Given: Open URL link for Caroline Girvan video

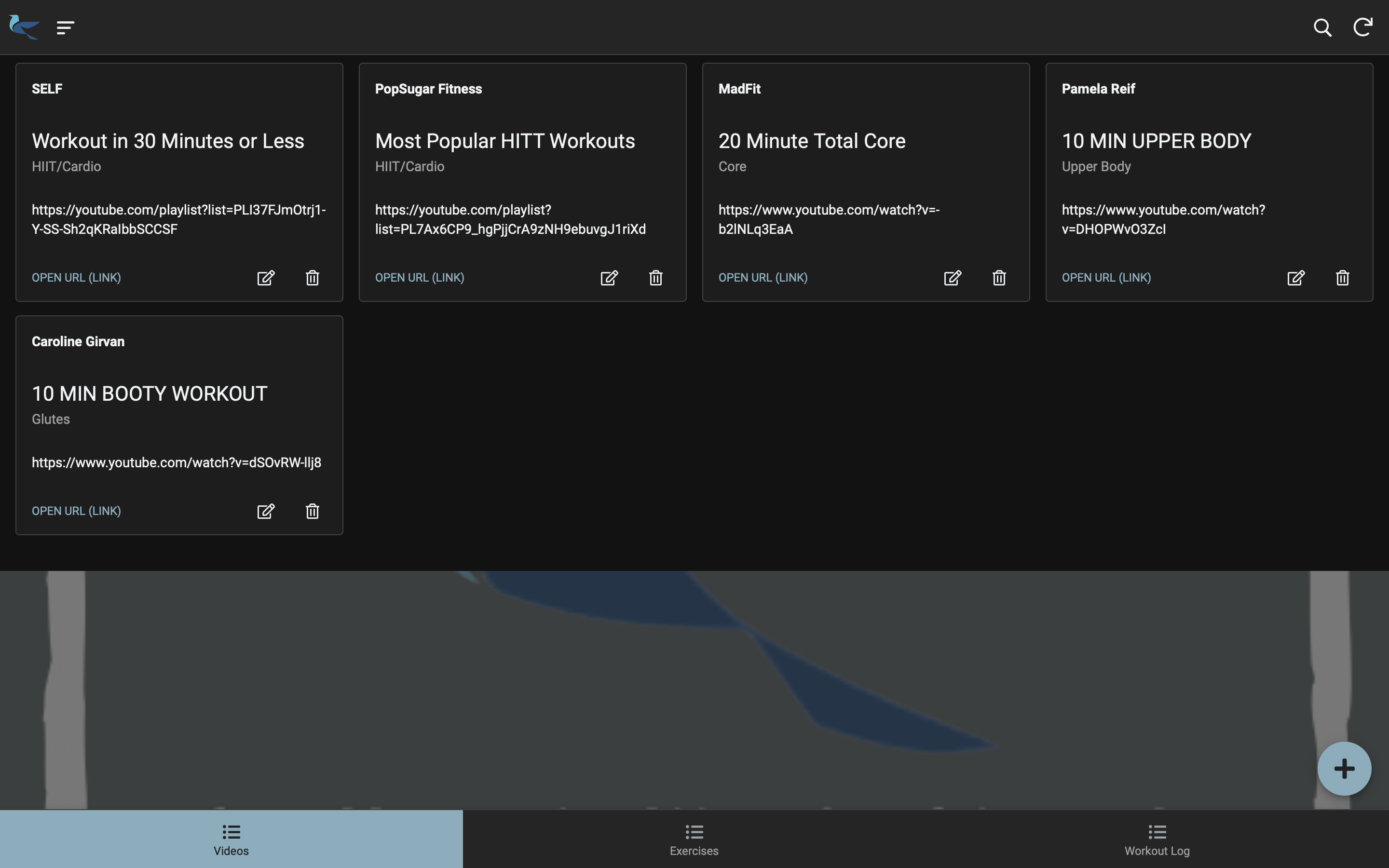Looking at the screenshot, I should (x=76, y=511).
